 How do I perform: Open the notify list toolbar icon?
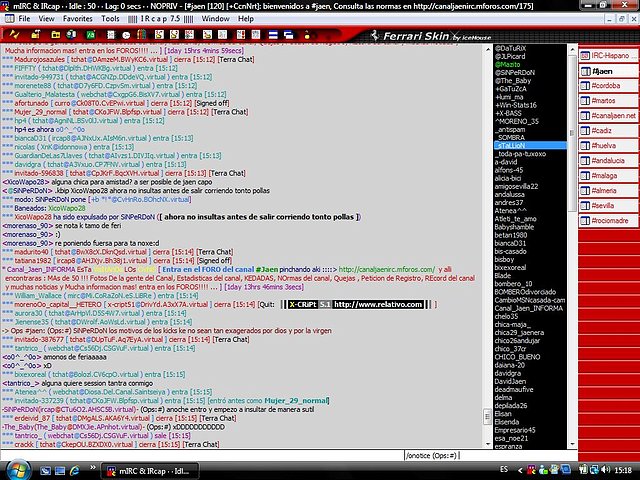240,35
